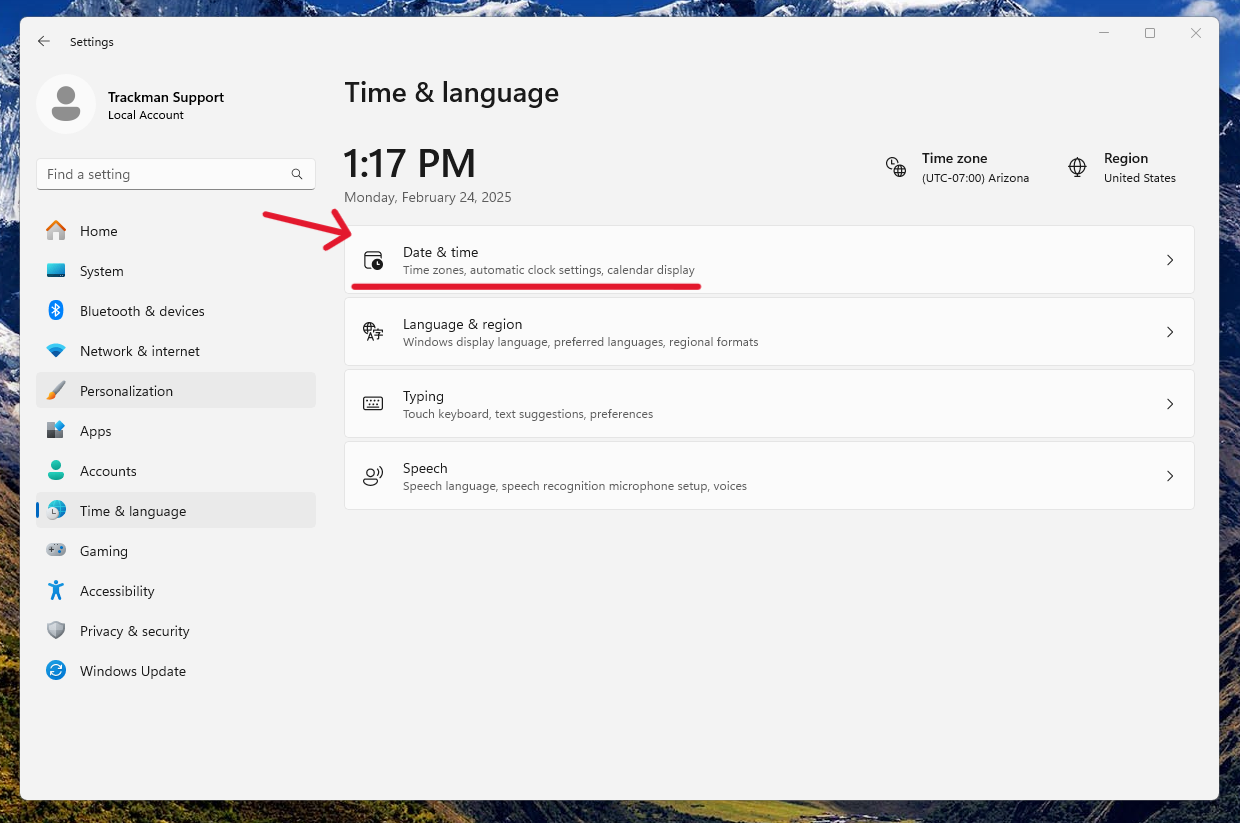Click the Home house icon
The image size is (1240, 823).
(57, 231)
